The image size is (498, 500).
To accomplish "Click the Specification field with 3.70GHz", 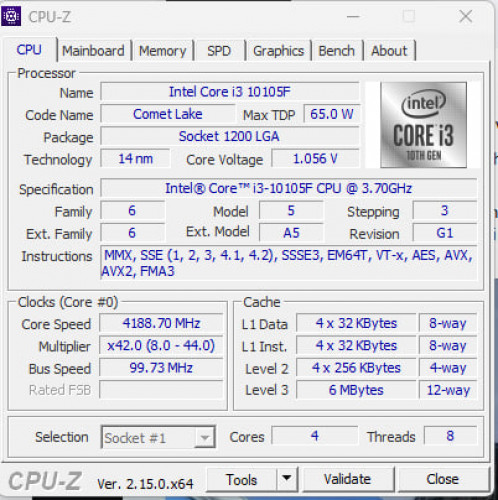I will point(289,188).
